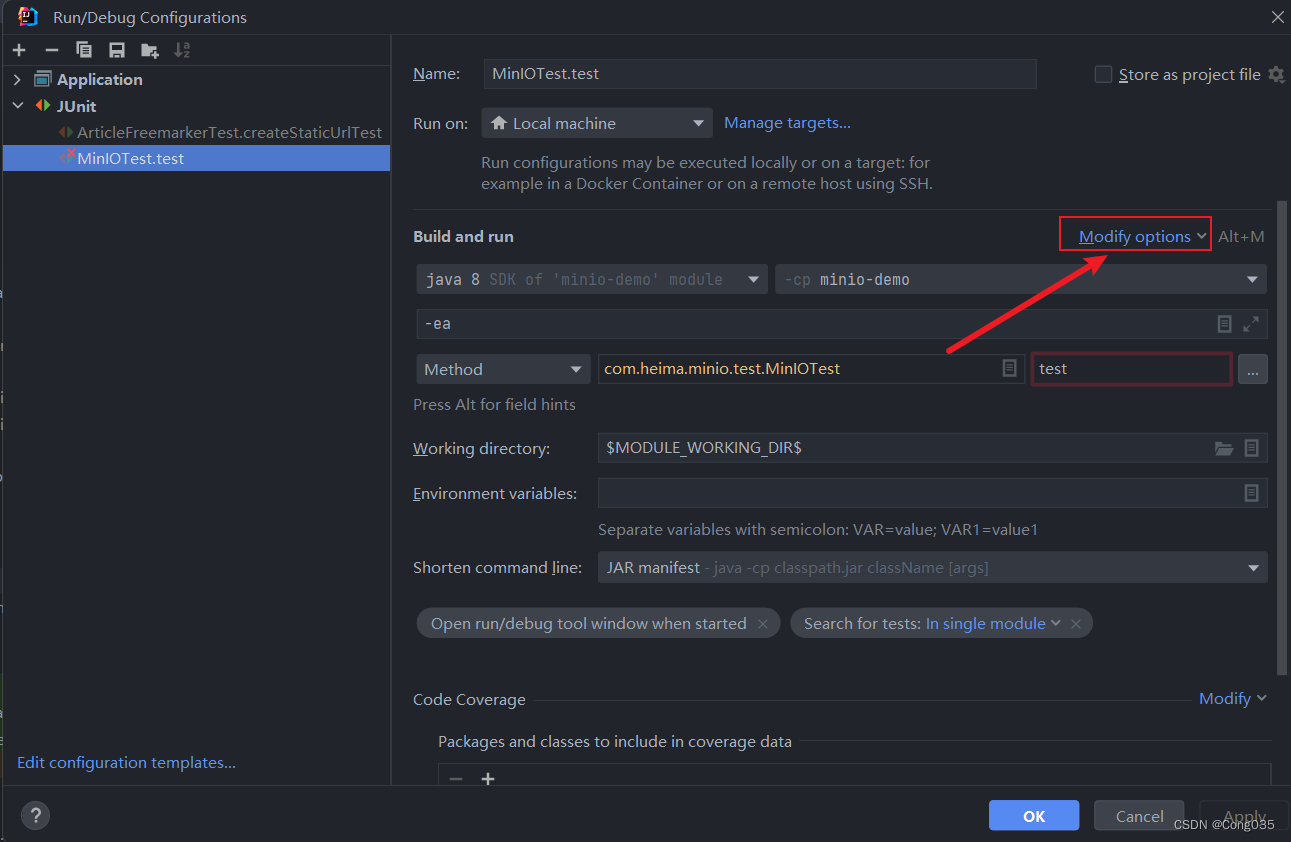
Task: Open the Modify options dropdown
Action: (1134, 234)
